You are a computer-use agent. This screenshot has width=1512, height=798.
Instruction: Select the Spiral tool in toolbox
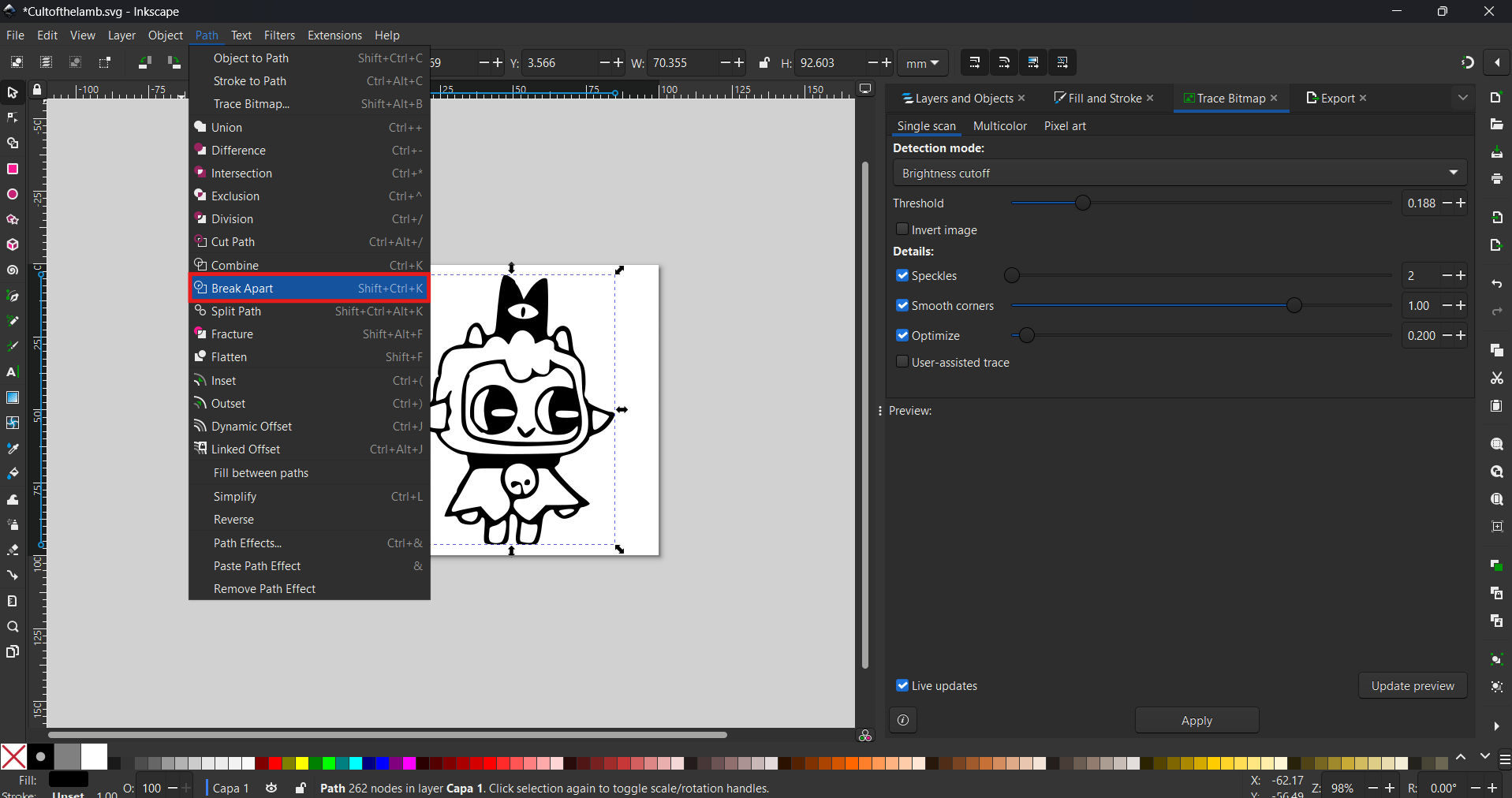(13, 270)
